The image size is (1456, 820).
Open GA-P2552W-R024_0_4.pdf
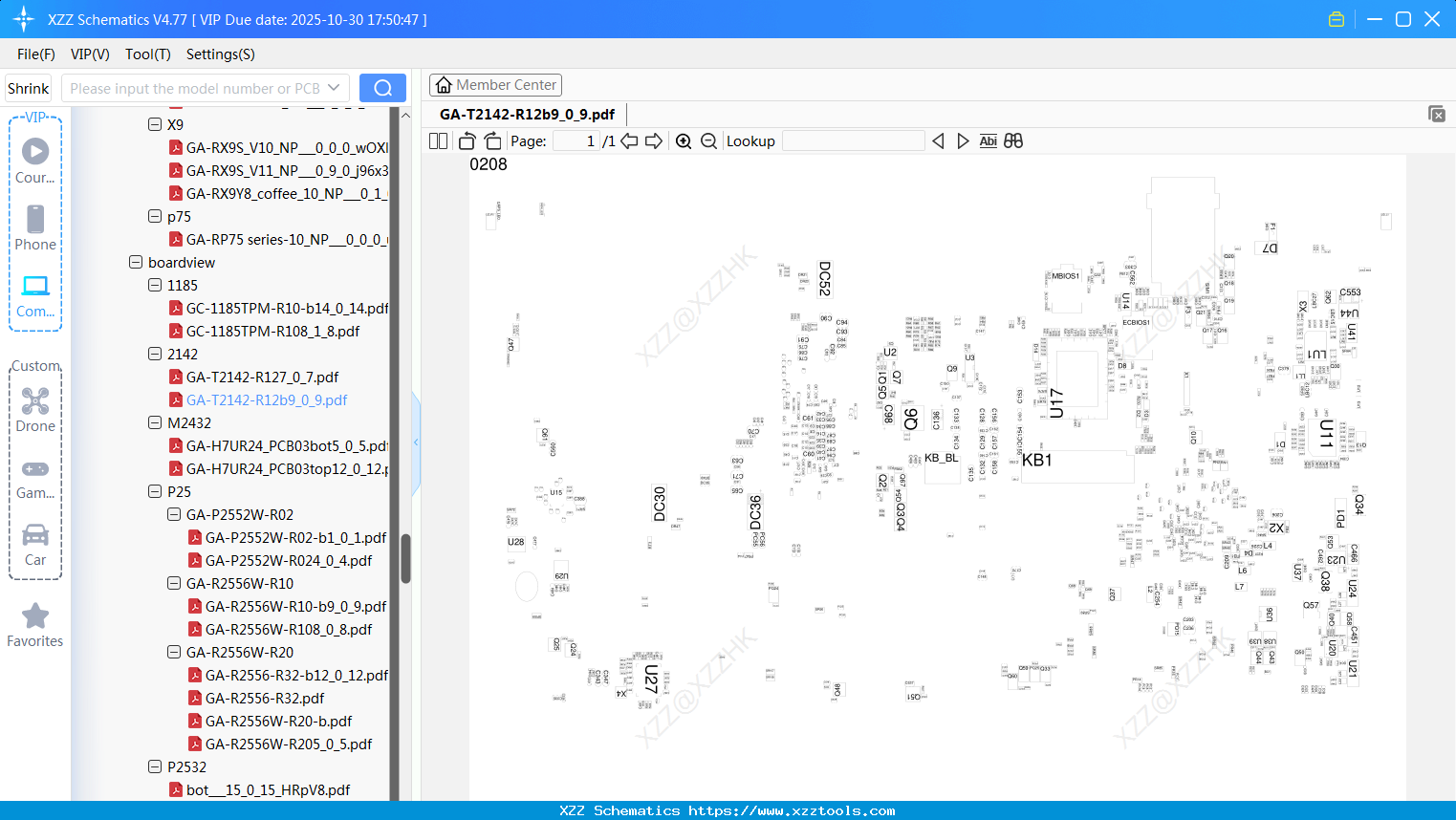tap(289, 560)
